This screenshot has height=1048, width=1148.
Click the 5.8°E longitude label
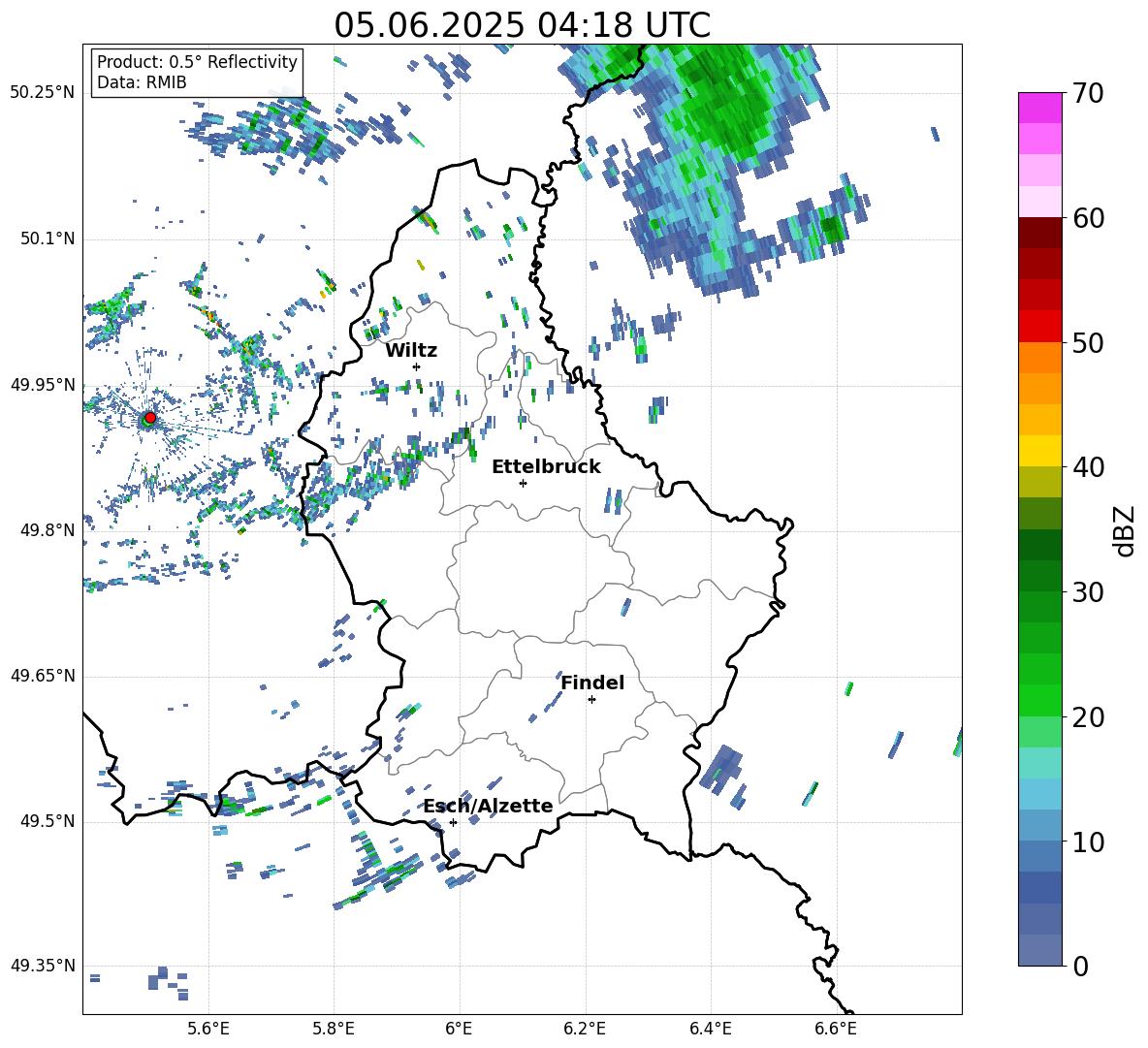[334, 1029]
